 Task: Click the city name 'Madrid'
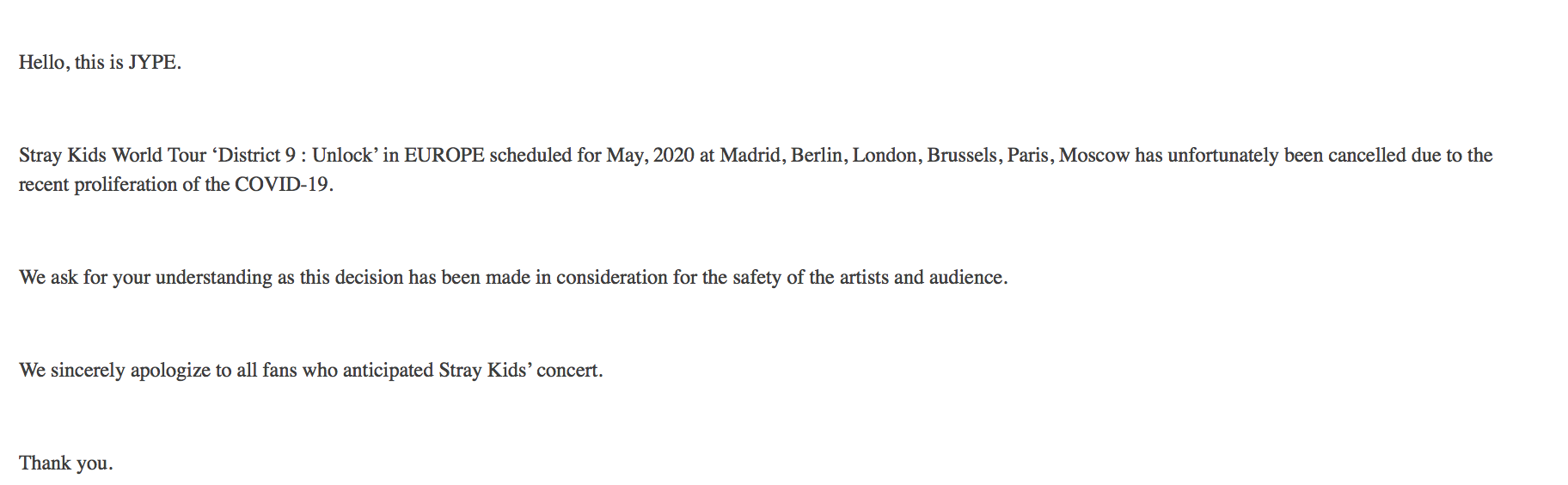750,156
